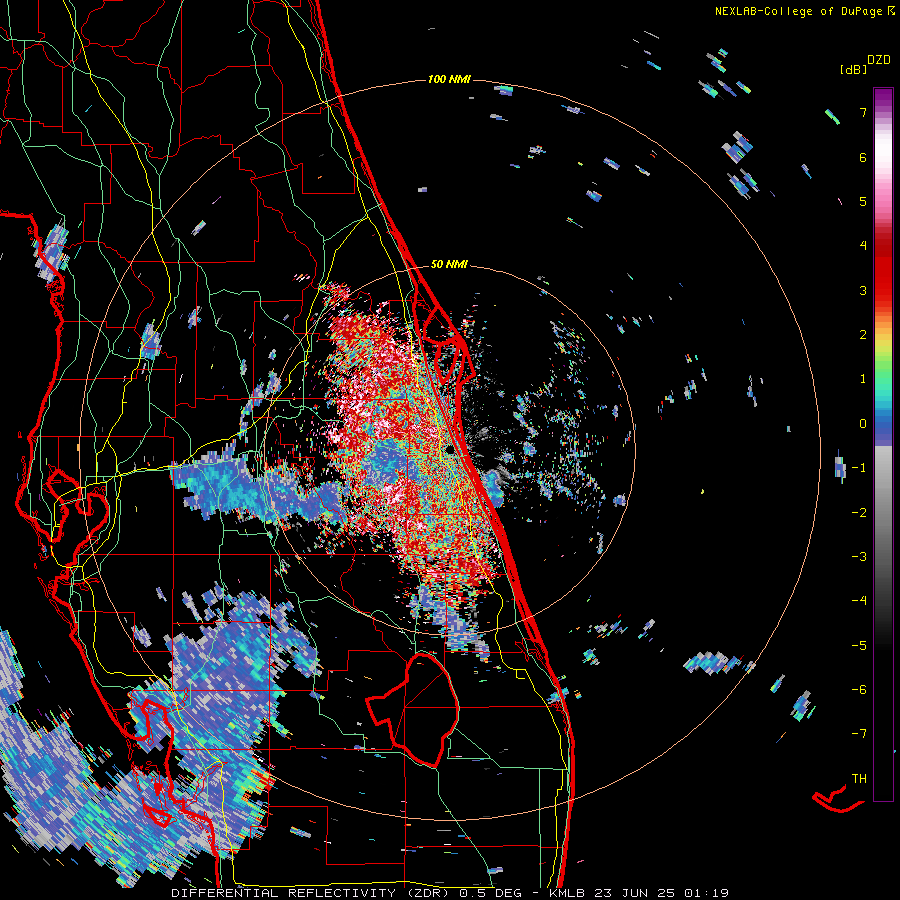Click the 3 value on the color scale
Viewport: 900px width, 900px height.
coord(863,290)
